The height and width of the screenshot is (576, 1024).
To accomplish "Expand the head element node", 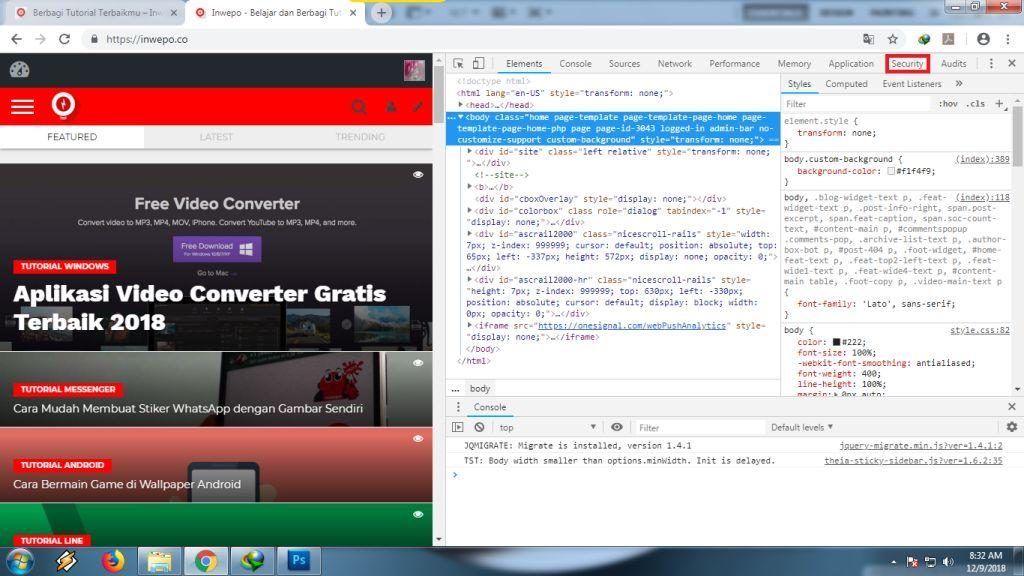I will click(461, 104).
